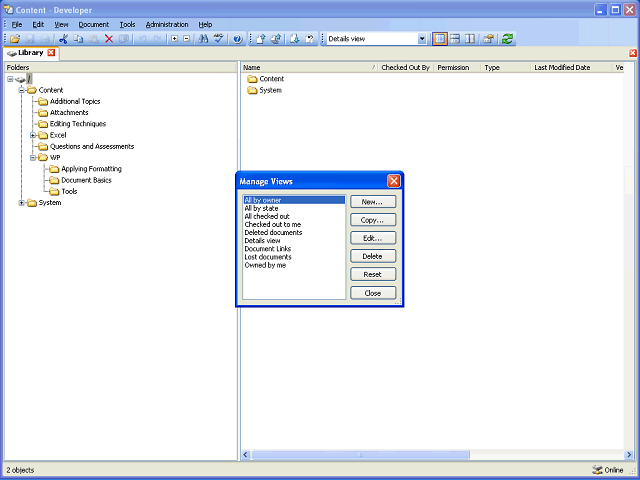
Task: Refresh the library with green arrows icon
Action: (x=507, y=39)
